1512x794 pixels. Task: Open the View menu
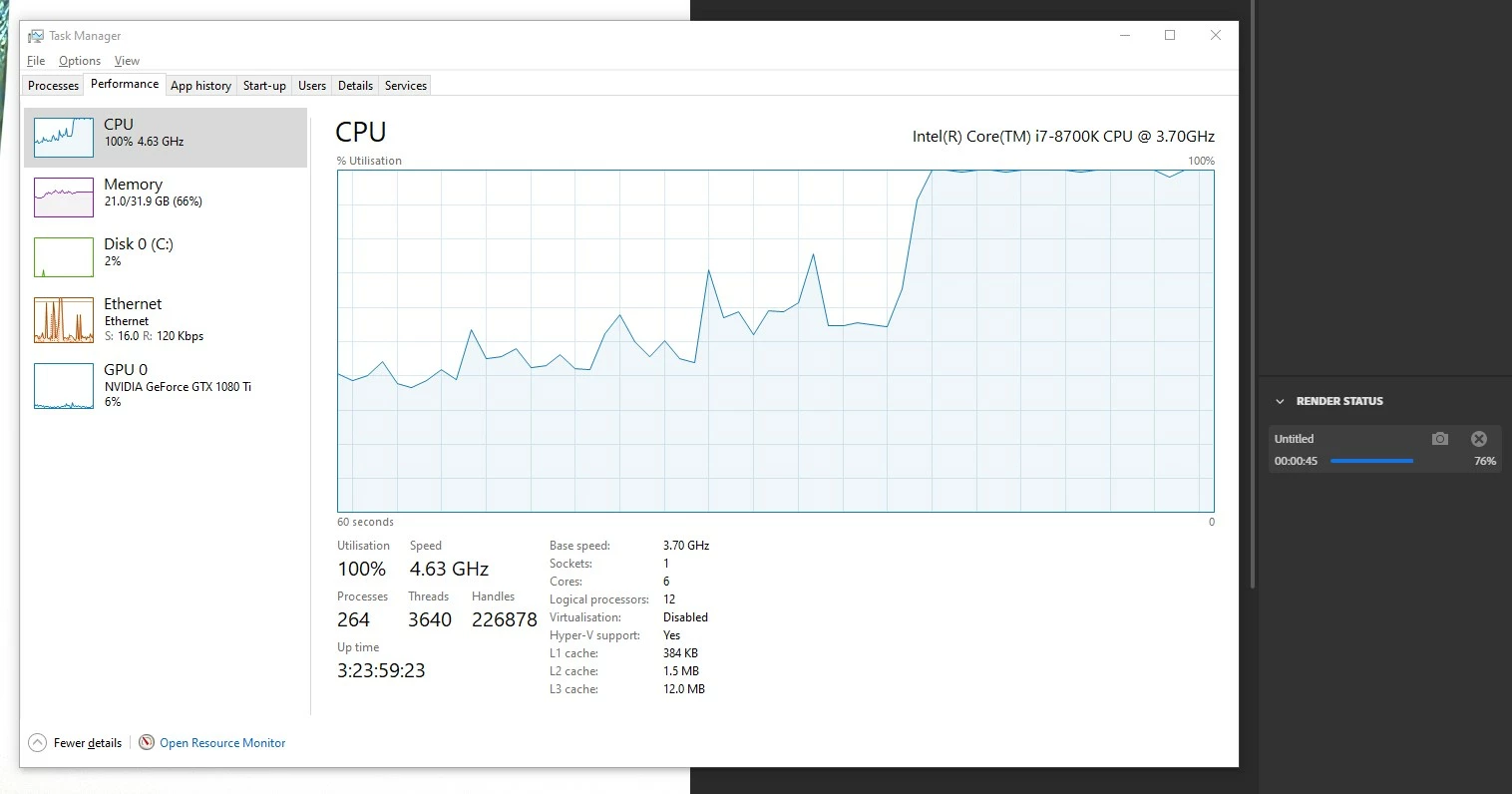(127, 61)
